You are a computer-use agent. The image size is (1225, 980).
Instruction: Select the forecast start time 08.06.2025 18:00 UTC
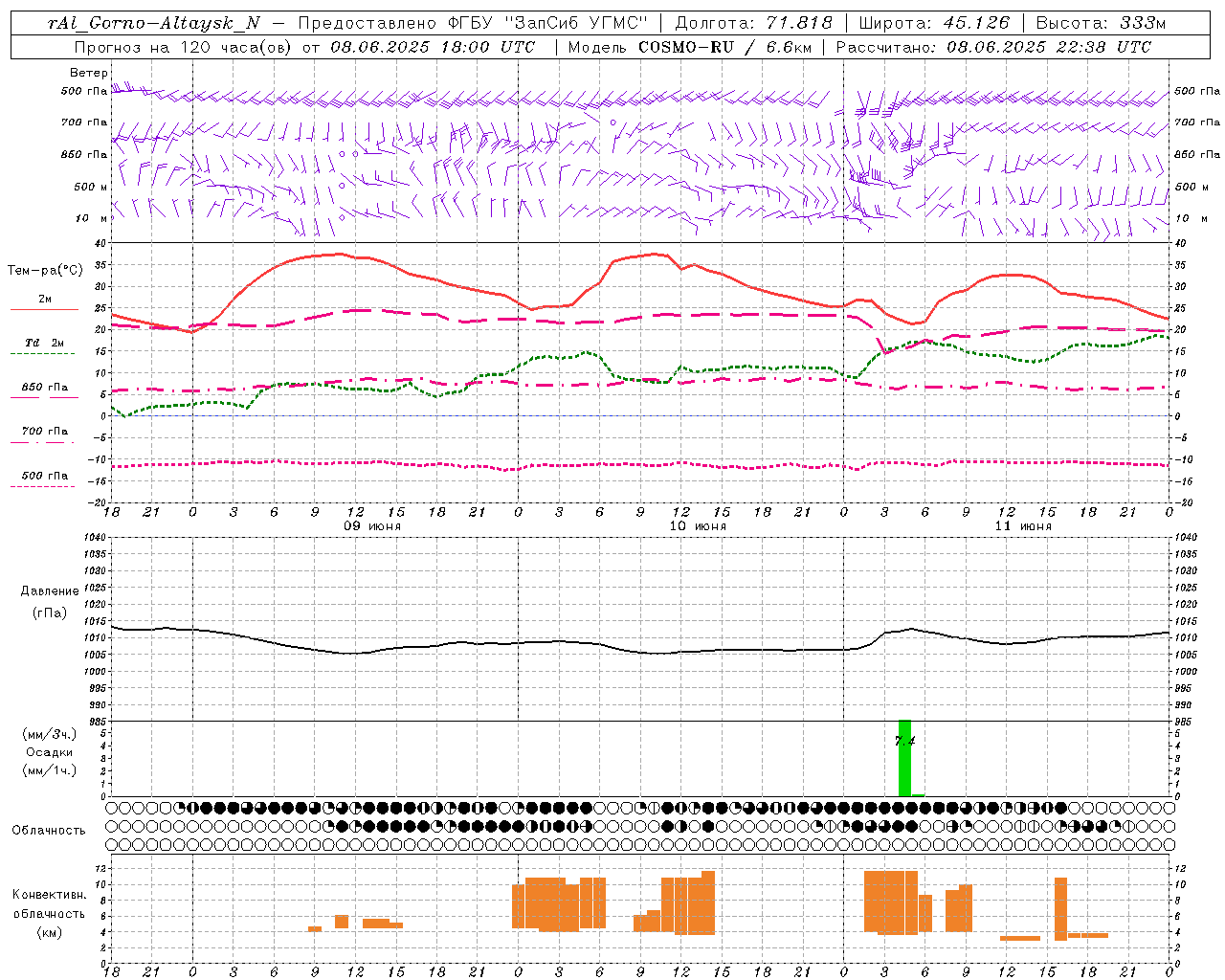(433, 47)
